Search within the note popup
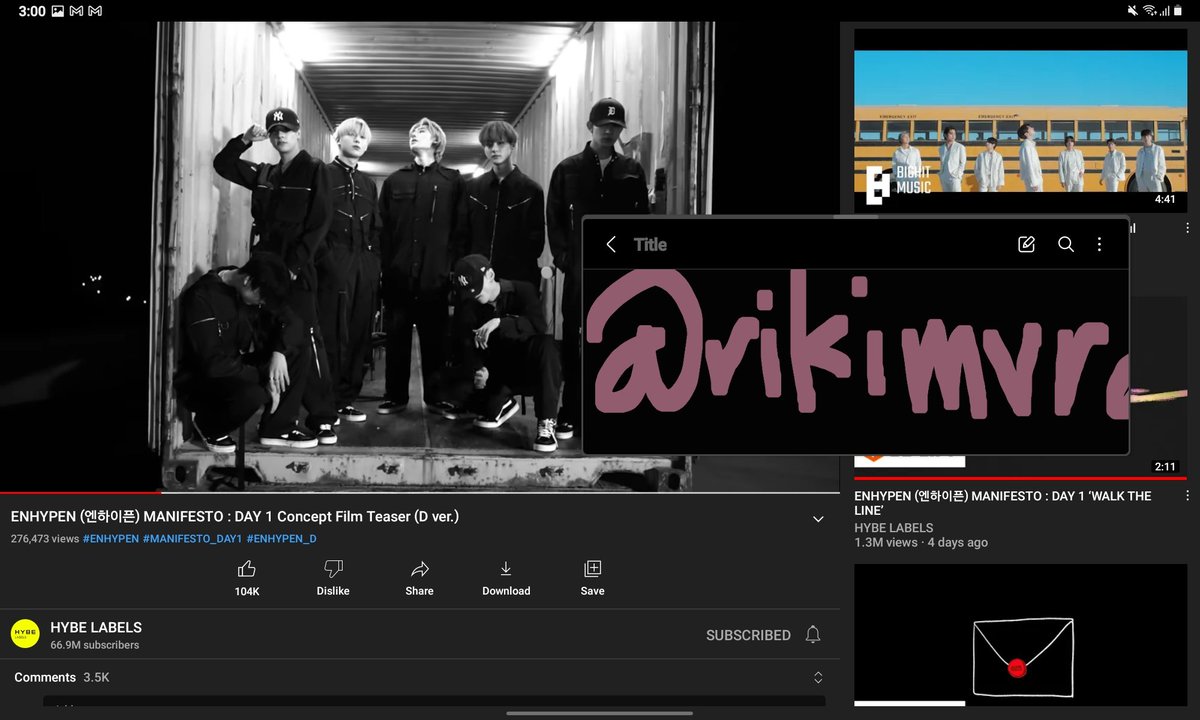The height and width of the screenshot is (720, 1200). pyautogui.click(x=1066, y=244)
